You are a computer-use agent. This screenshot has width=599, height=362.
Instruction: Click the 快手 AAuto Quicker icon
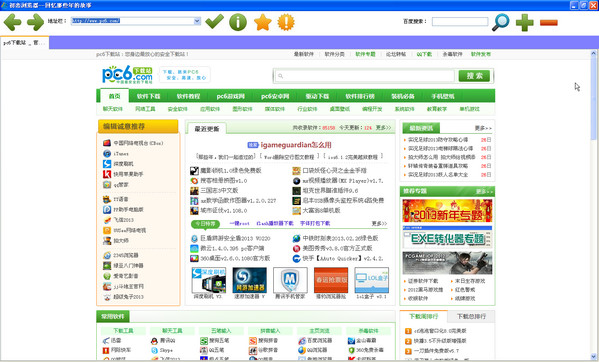(x=296, y=259)
